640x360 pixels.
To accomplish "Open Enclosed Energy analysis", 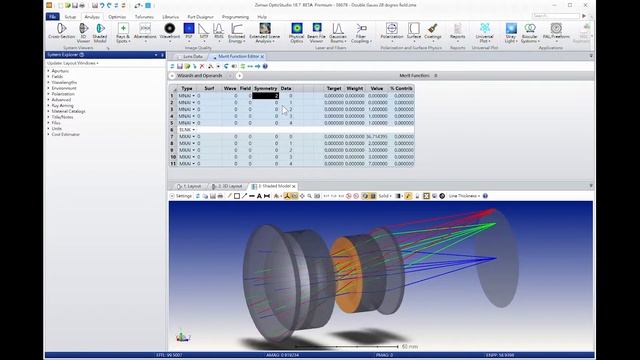I will [x=236, y=33].
